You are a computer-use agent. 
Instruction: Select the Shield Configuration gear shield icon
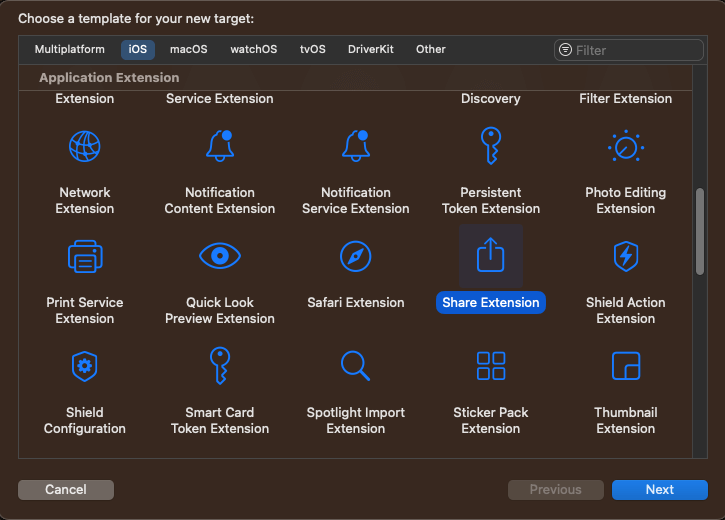(x=85, y=366)
